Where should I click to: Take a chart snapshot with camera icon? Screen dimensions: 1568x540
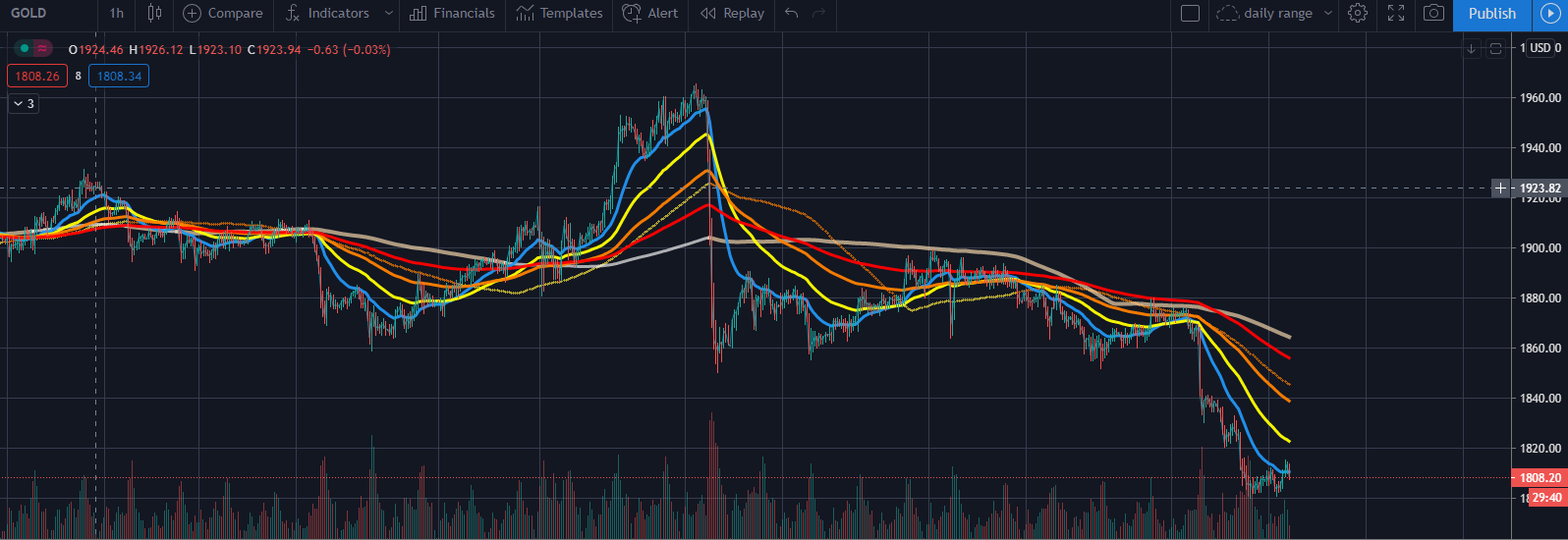coord(1434,14)
